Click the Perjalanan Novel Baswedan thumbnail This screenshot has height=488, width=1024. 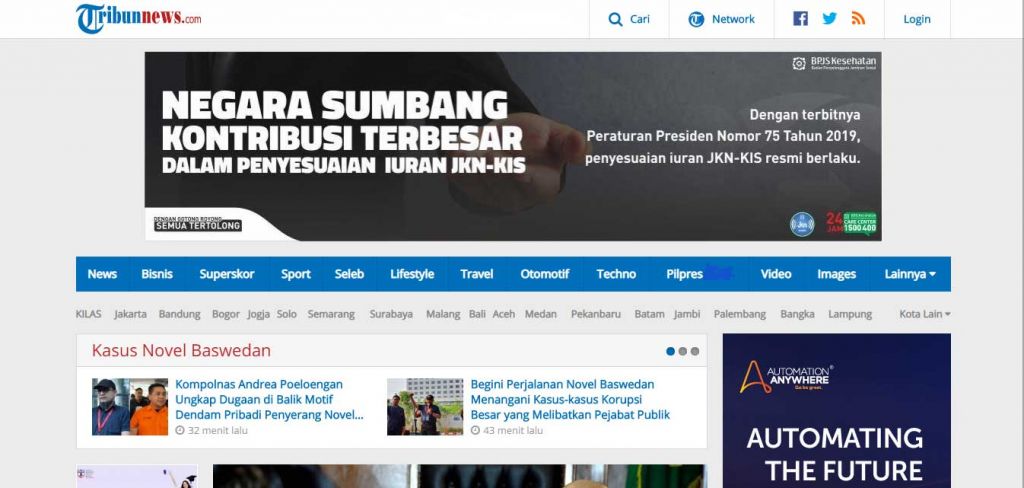coord(425,407)
